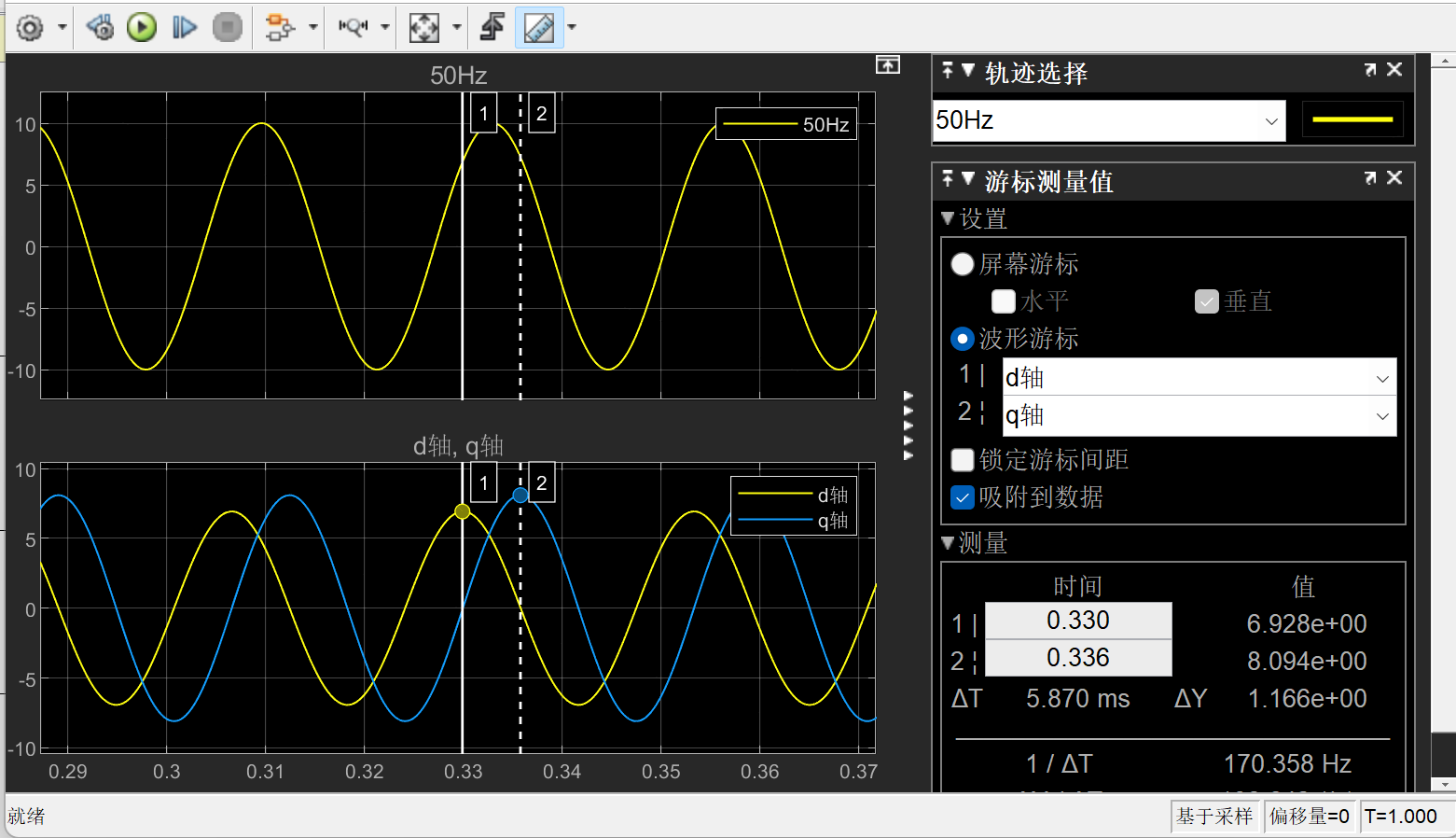1456x838 pixels.
Task: Toggle the 水平 checkbox
Action: pos(1004,301)
